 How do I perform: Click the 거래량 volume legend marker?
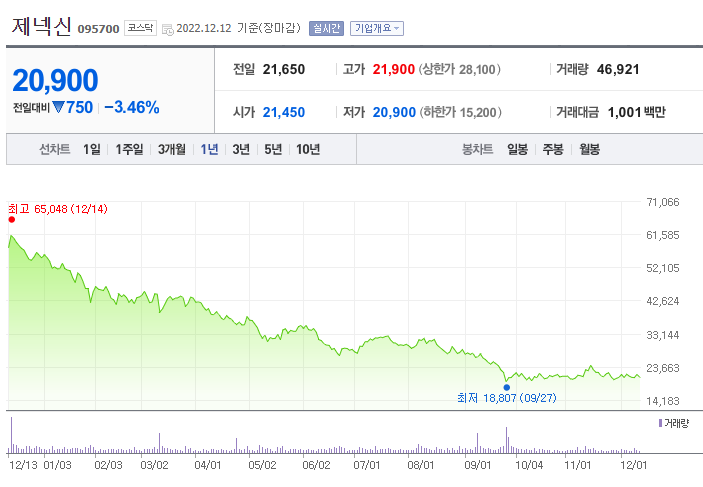(x=660, y=423)
